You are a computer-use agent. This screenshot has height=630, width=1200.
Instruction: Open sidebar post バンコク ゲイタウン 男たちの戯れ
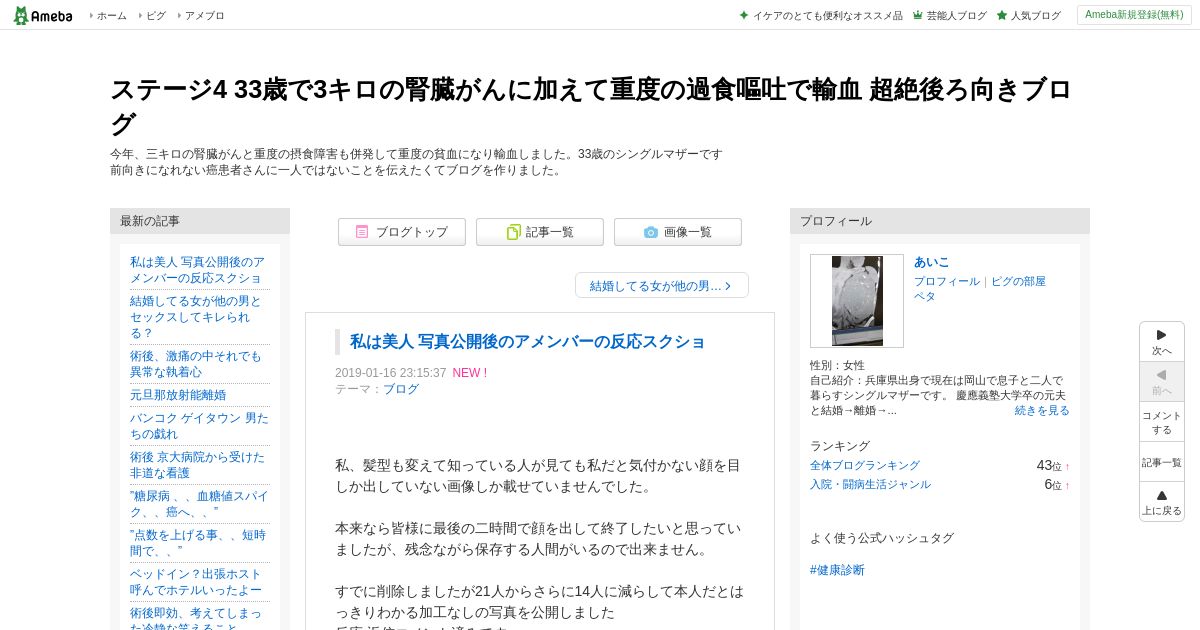pyautogui.click(x=199, y=426)
